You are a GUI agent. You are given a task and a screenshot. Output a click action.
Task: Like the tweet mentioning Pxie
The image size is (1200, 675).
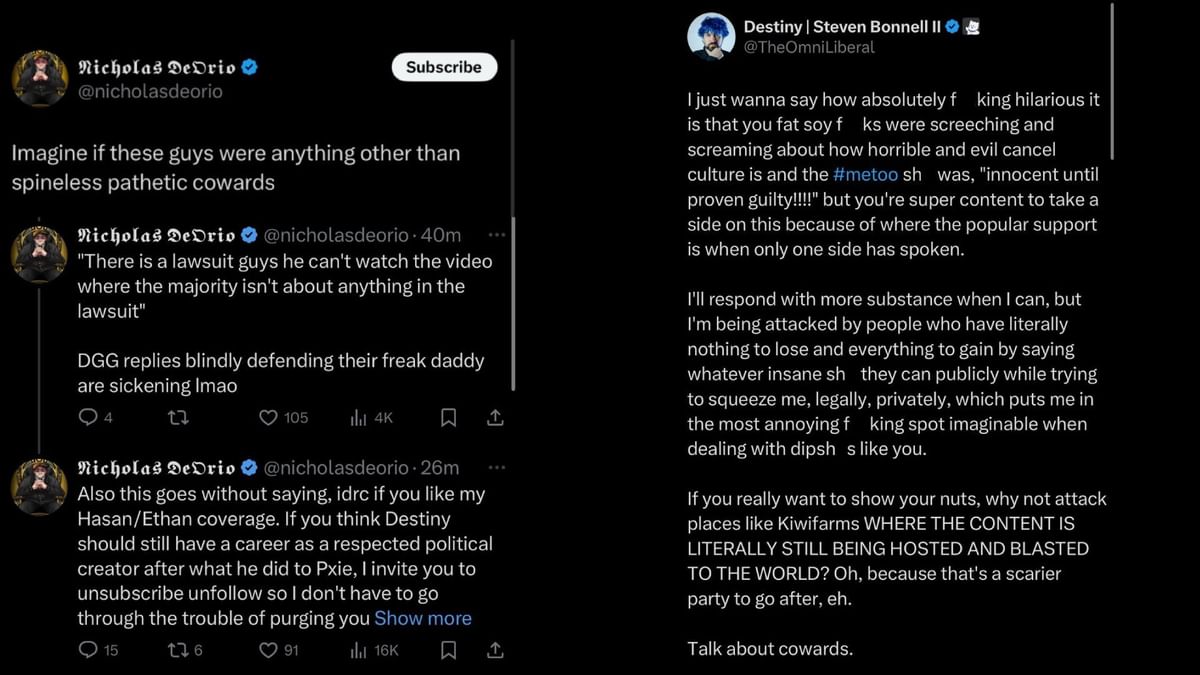[x=268, y=650]
